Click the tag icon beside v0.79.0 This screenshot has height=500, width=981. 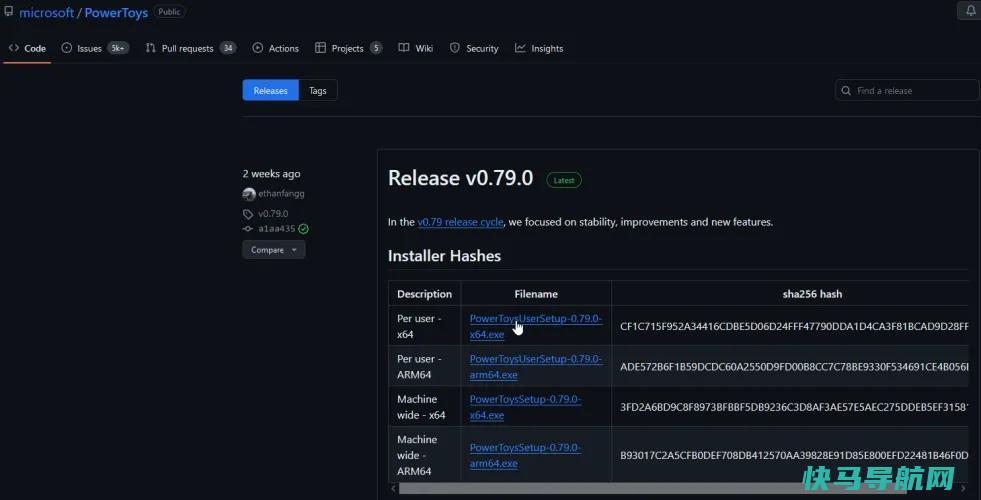coord(248,214)
